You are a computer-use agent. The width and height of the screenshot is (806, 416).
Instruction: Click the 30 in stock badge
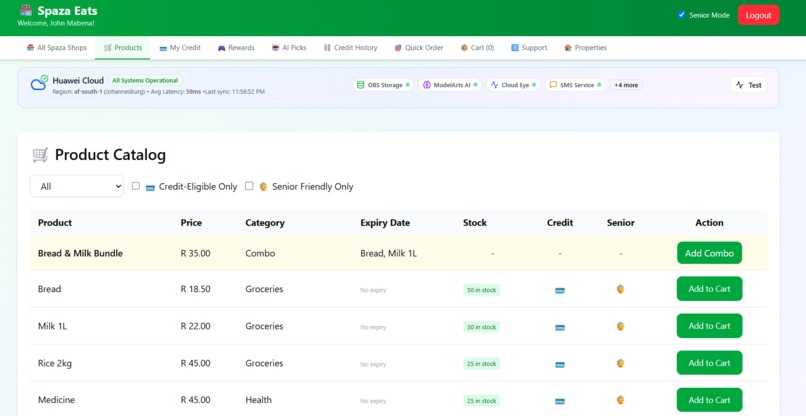point(482,327)
